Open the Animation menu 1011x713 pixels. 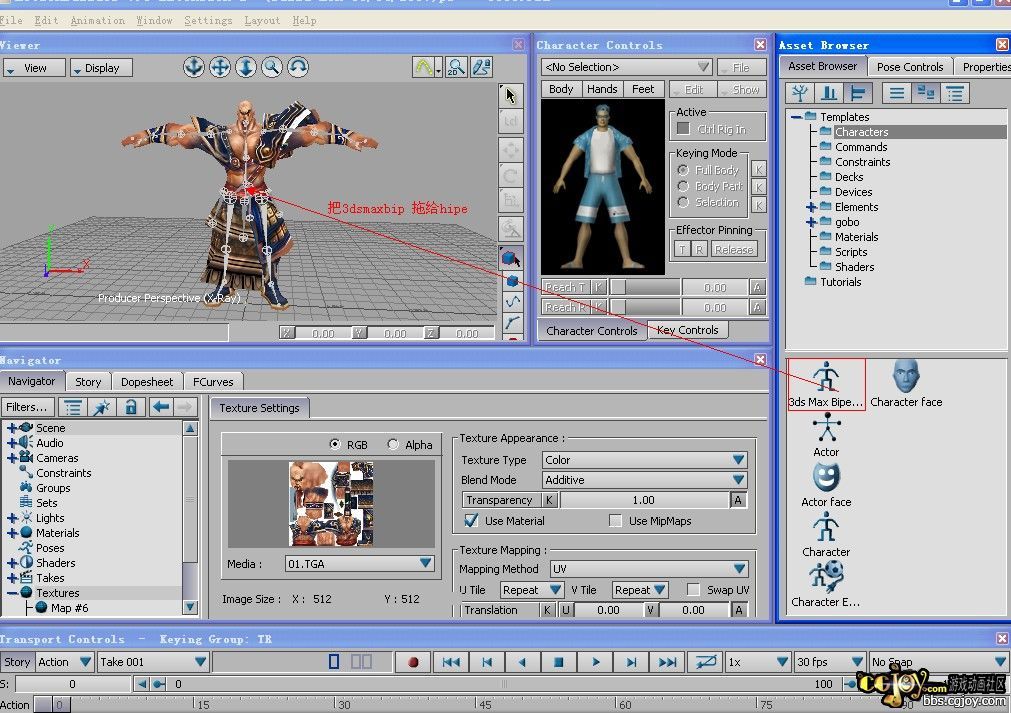[98, 21]
